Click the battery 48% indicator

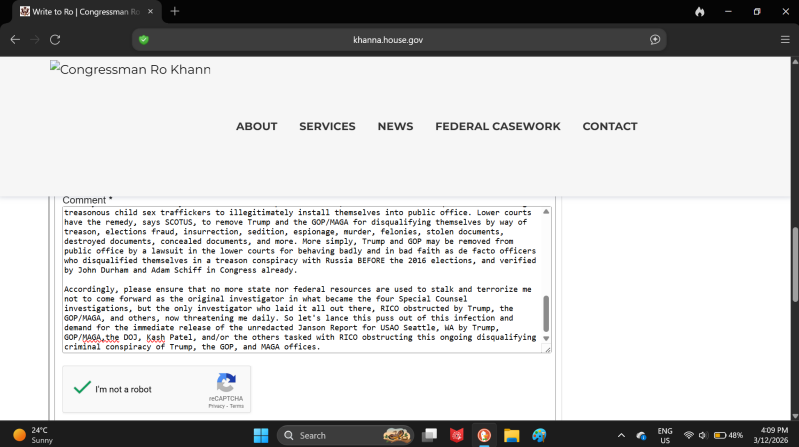pyautogui.click(x=728, y=435)
